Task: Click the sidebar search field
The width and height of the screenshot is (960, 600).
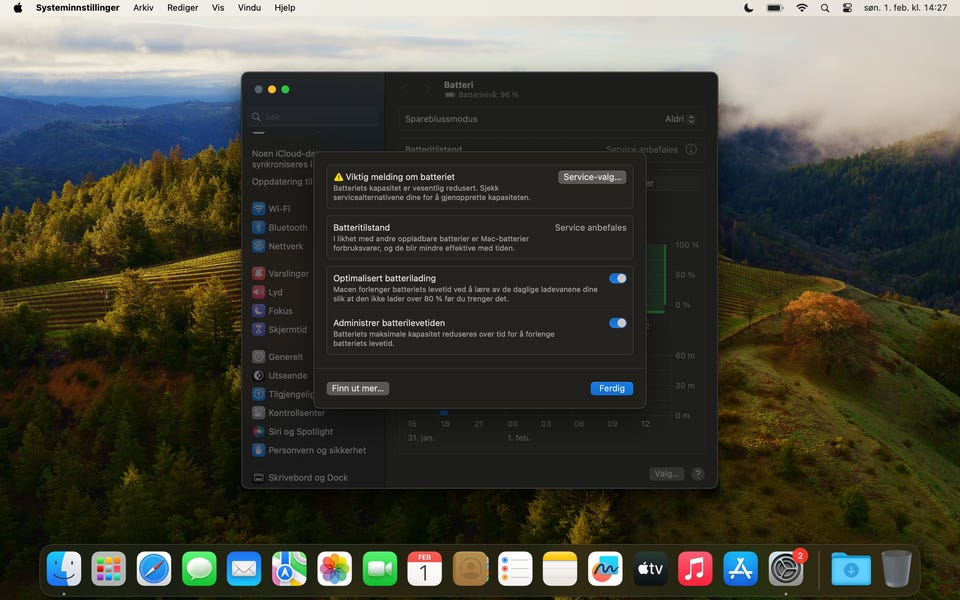Action: 315,117
